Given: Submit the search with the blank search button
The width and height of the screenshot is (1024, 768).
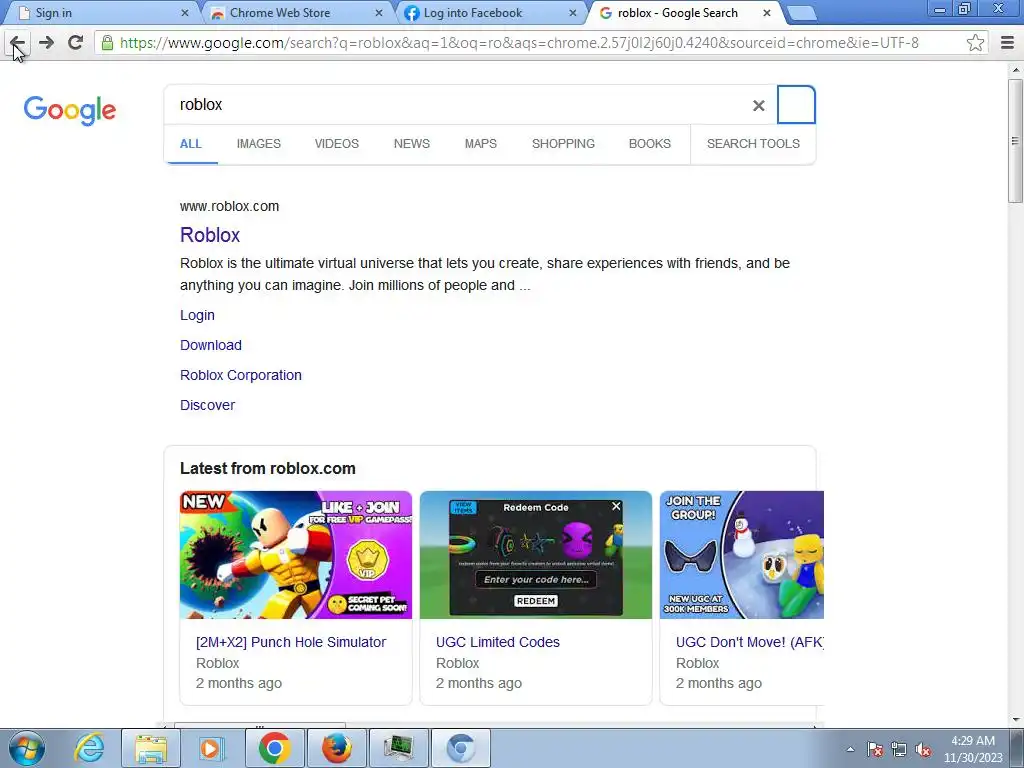Looking at the screenshot, I should tap(795, 104).
